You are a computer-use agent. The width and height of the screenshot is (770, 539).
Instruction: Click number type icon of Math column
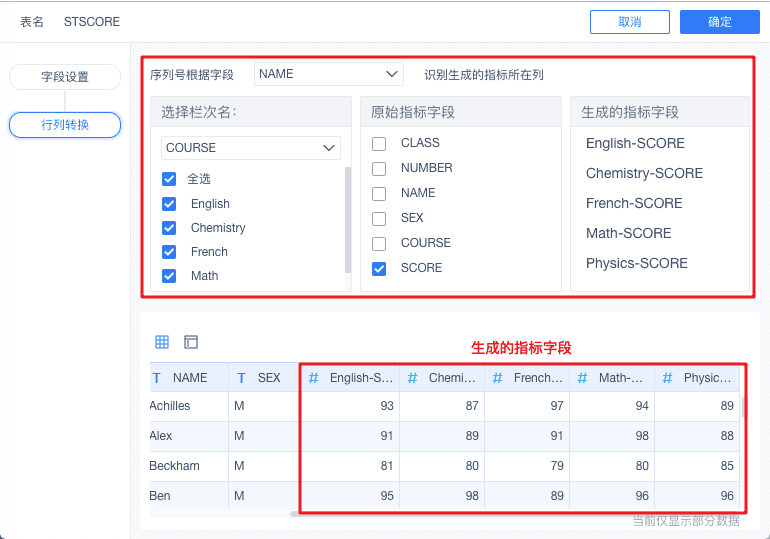(x=583, y=378)
